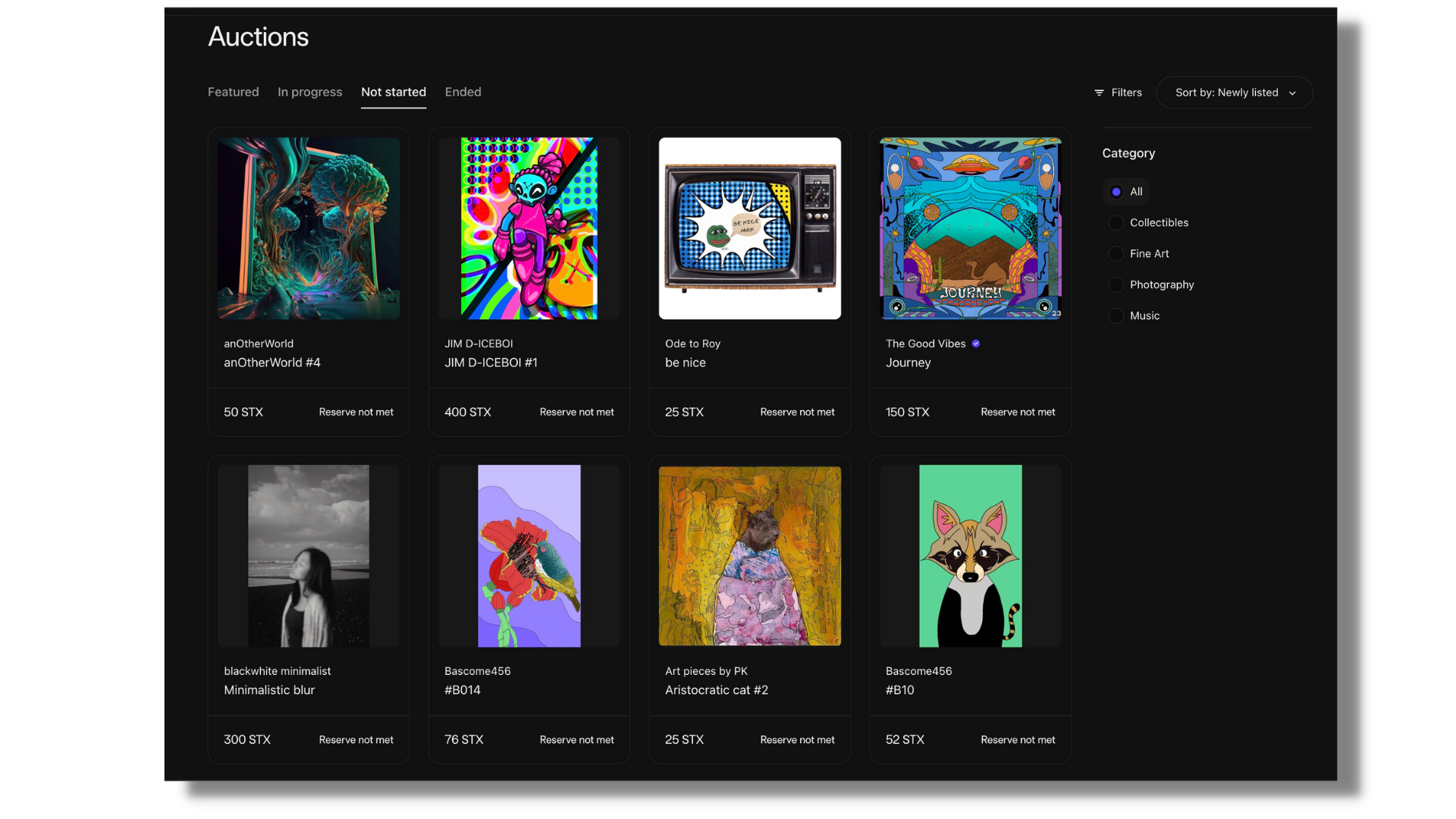
Task: Click the 300 STX price
Action: click(x=247, y=739)
